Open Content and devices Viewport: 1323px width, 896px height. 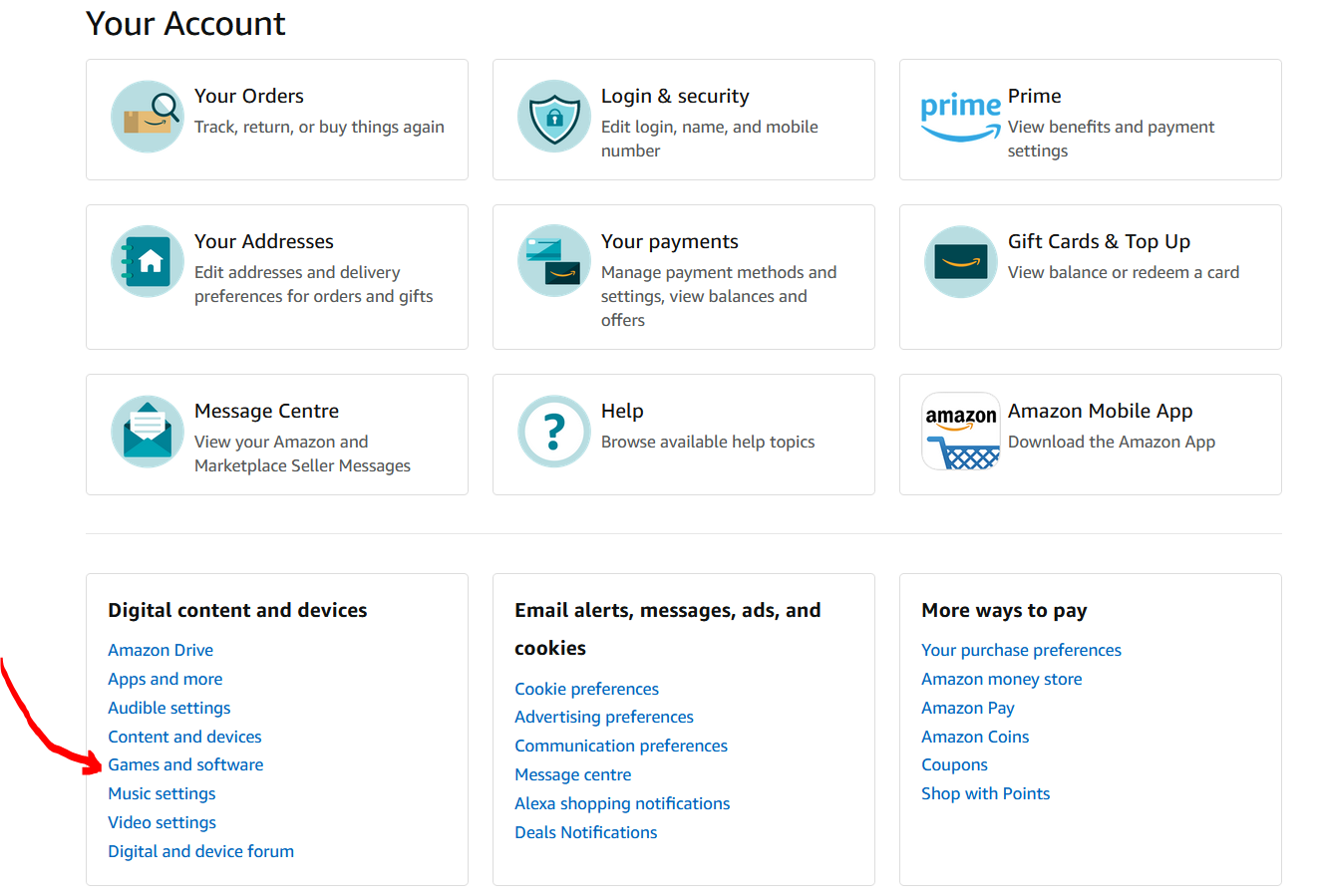tap(184, 737)
